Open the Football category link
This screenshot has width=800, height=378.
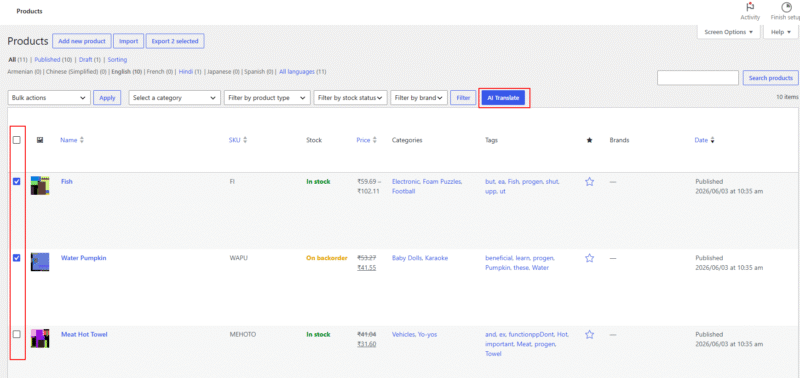click(404, 191)
